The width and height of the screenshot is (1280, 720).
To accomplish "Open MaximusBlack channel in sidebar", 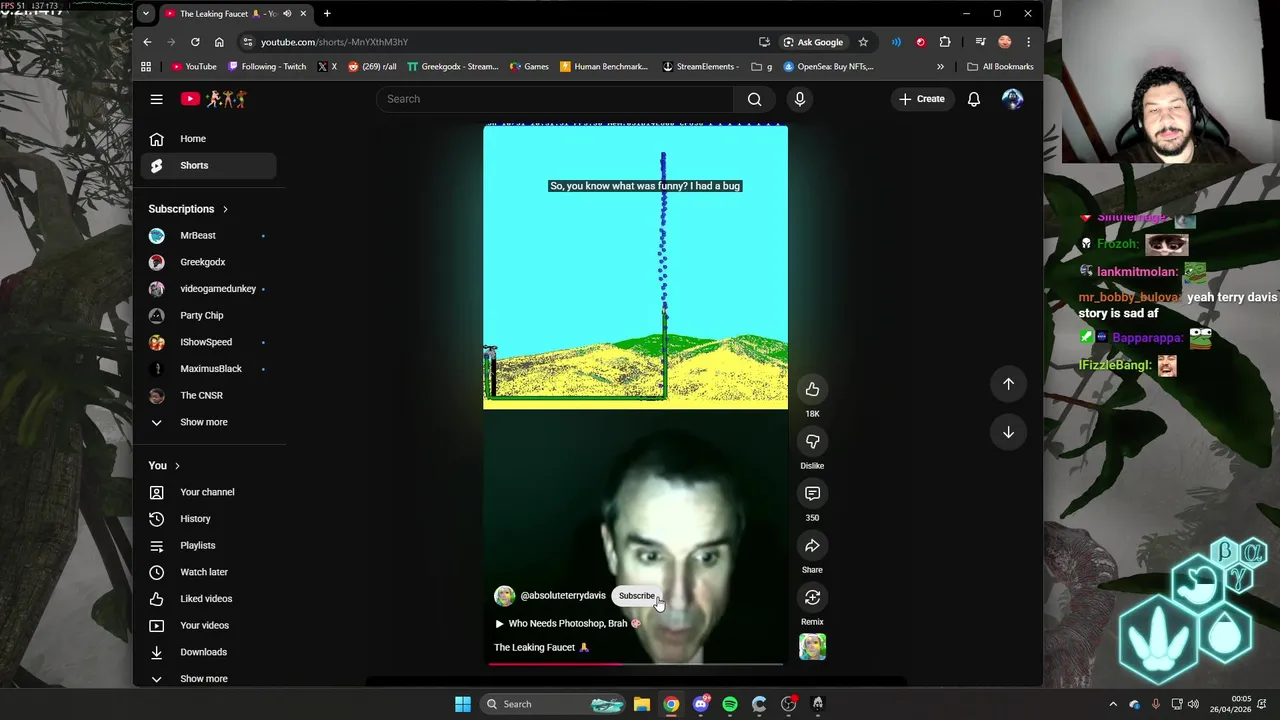I will pos(207,369).
